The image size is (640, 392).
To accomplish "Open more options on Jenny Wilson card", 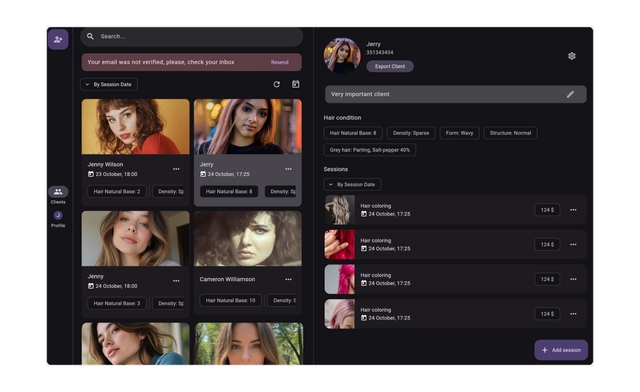I will pos(176,169).
